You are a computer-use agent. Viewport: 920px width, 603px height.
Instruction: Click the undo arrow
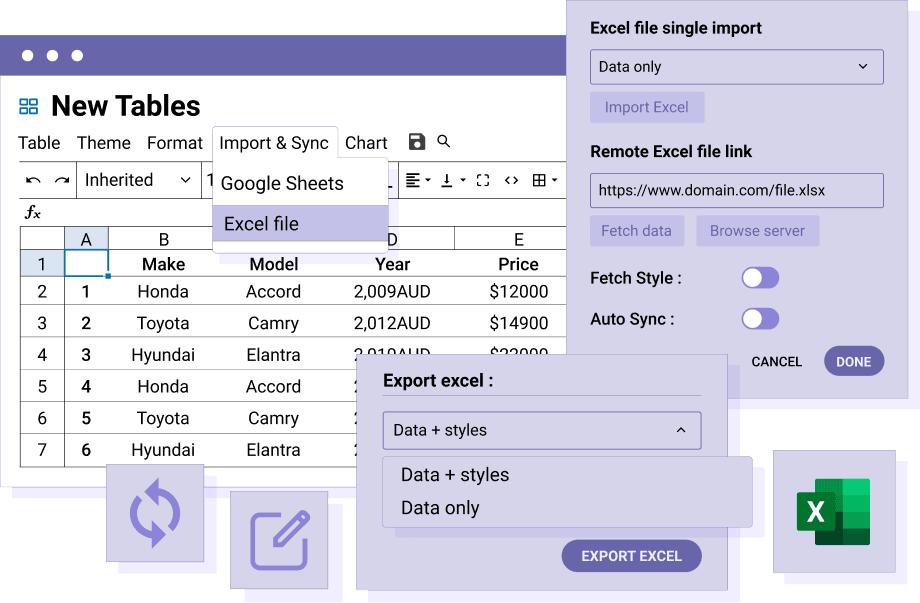pos(33,181)
